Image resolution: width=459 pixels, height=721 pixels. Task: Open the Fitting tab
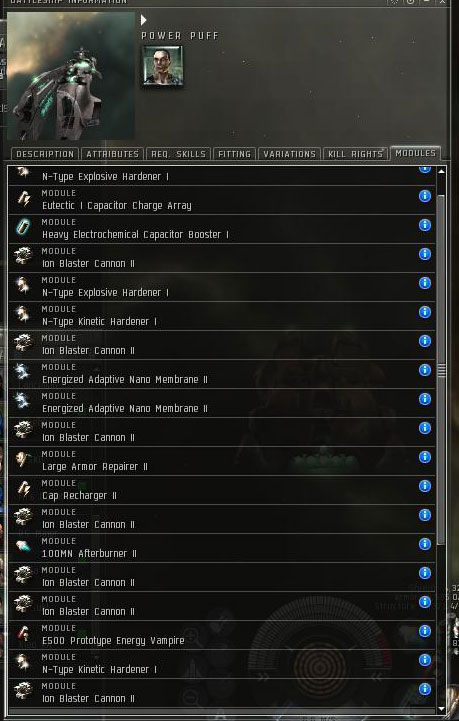235,154
